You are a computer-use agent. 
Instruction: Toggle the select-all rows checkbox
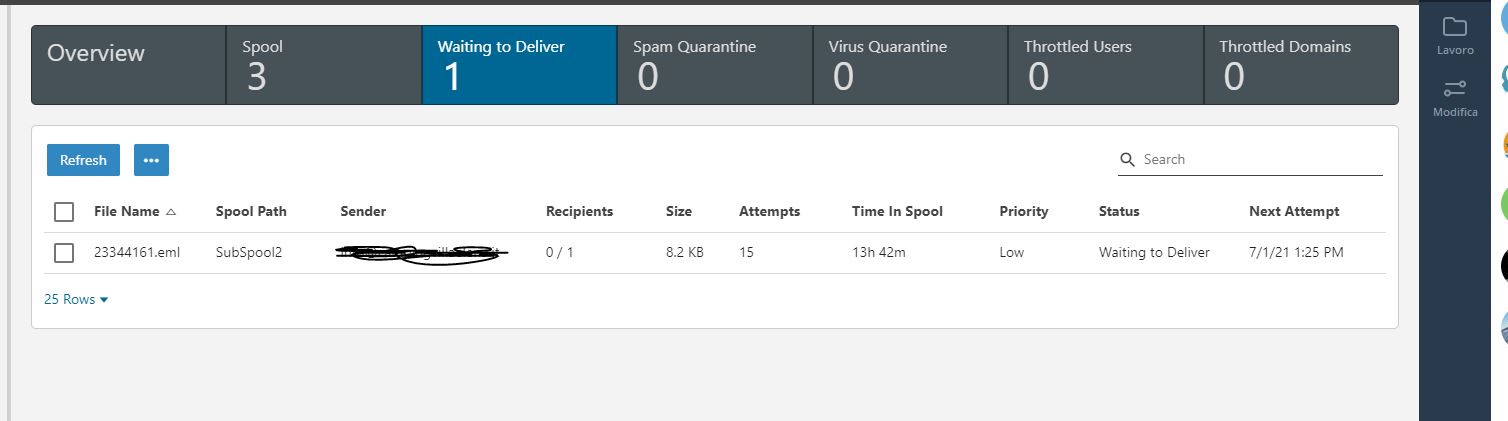pyautogui.click(x=64, y=212)
